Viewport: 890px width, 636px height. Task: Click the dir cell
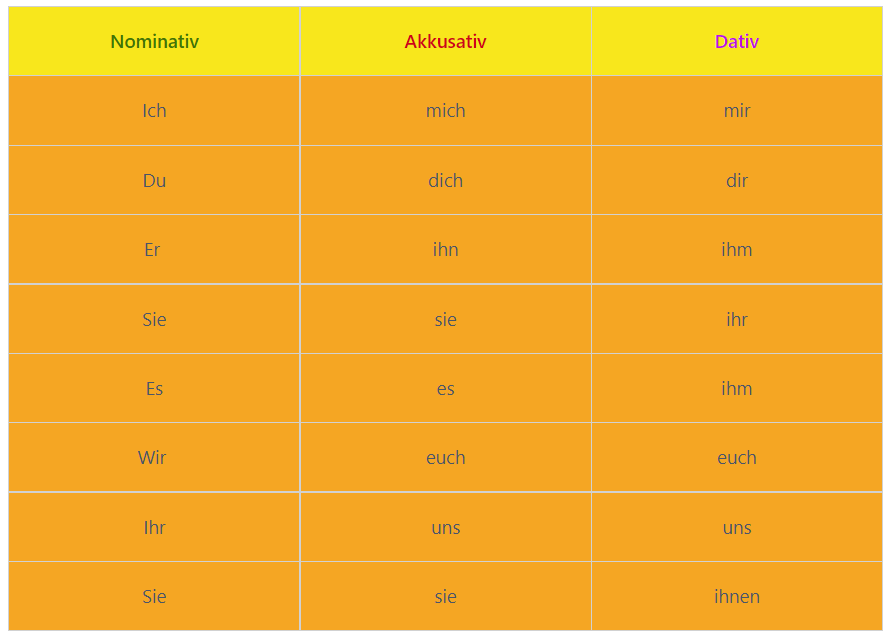[737, 180]
